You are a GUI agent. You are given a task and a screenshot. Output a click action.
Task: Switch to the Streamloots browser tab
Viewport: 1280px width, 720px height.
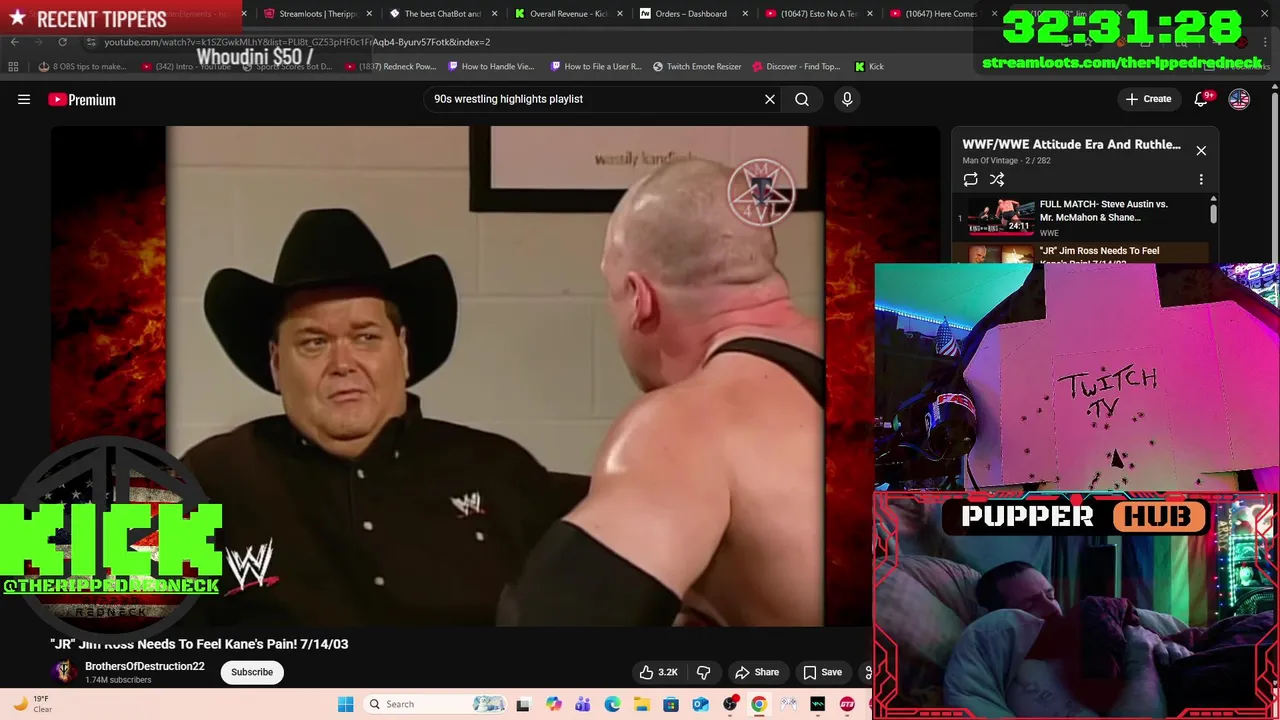(318, 14)
